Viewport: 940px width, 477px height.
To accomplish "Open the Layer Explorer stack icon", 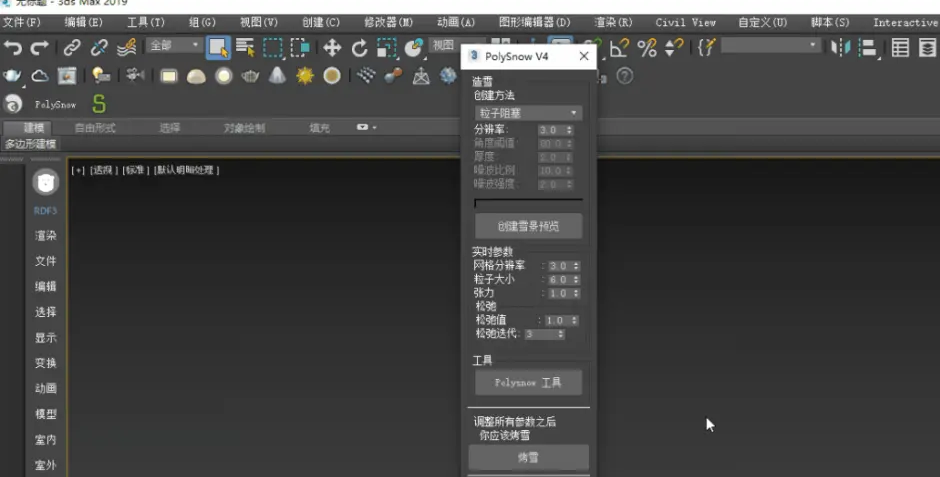I will coord(927,47).
